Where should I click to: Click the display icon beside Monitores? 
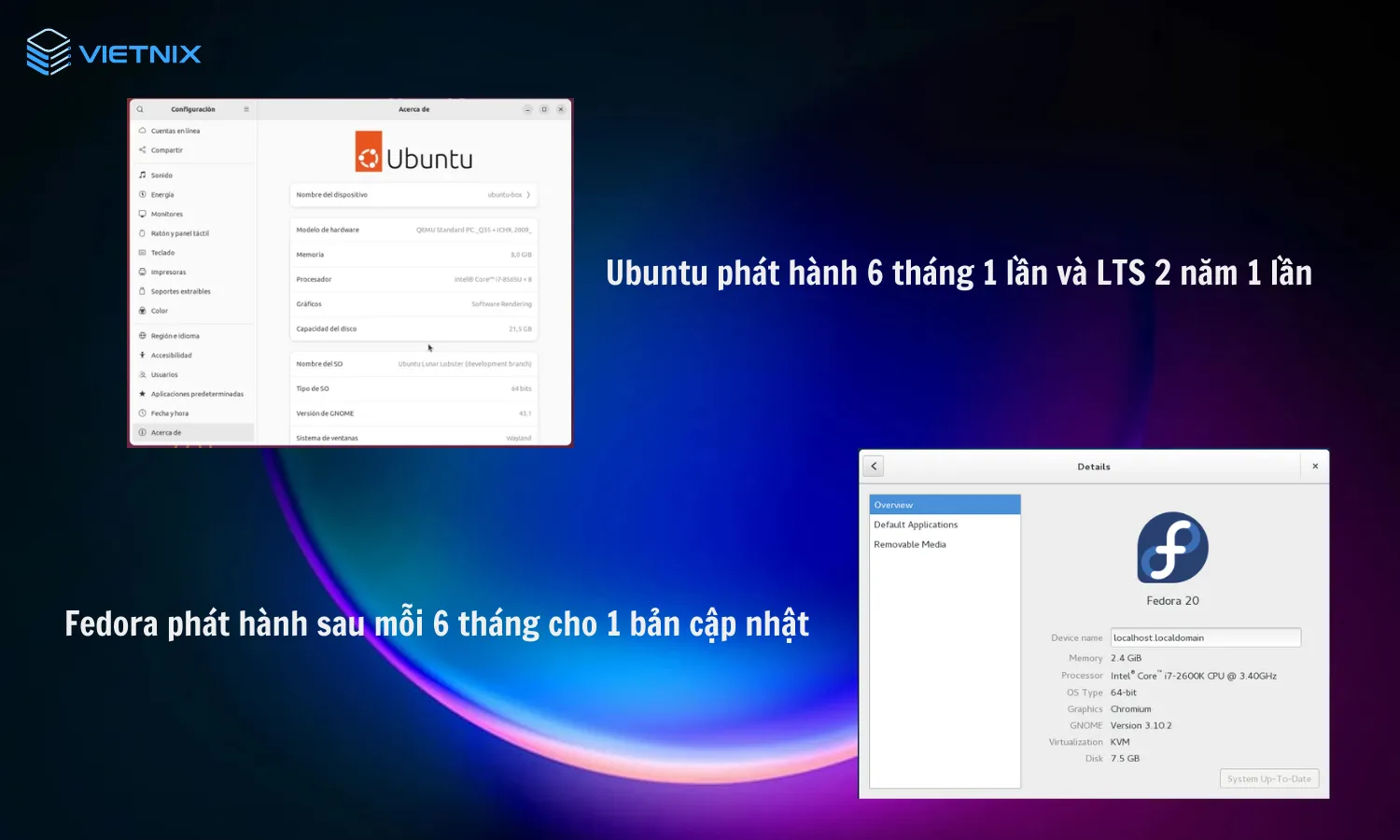(143, 214)
